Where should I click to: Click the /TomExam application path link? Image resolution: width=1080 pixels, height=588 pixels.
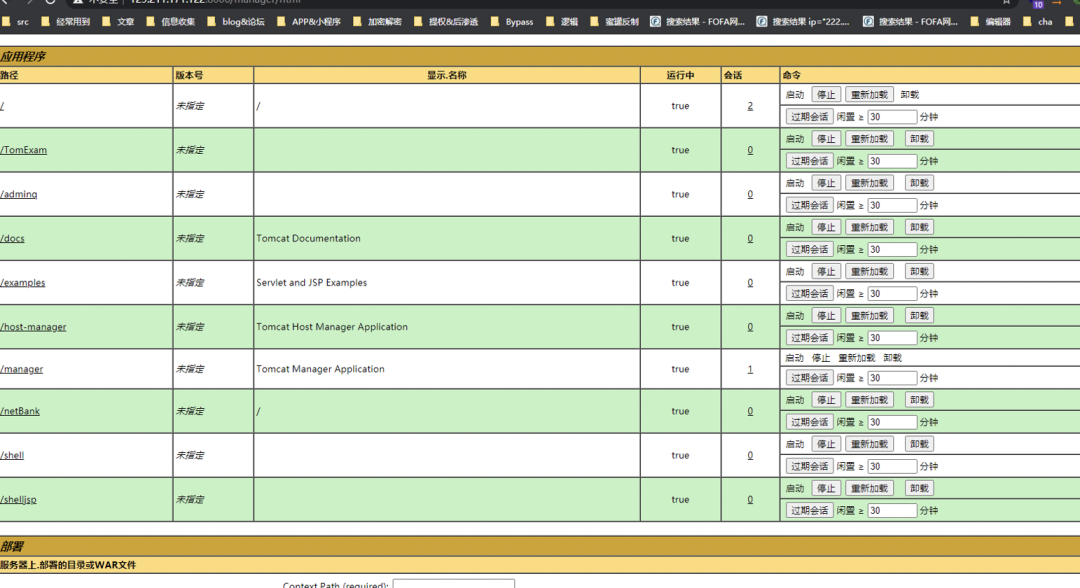click(24, 150)
